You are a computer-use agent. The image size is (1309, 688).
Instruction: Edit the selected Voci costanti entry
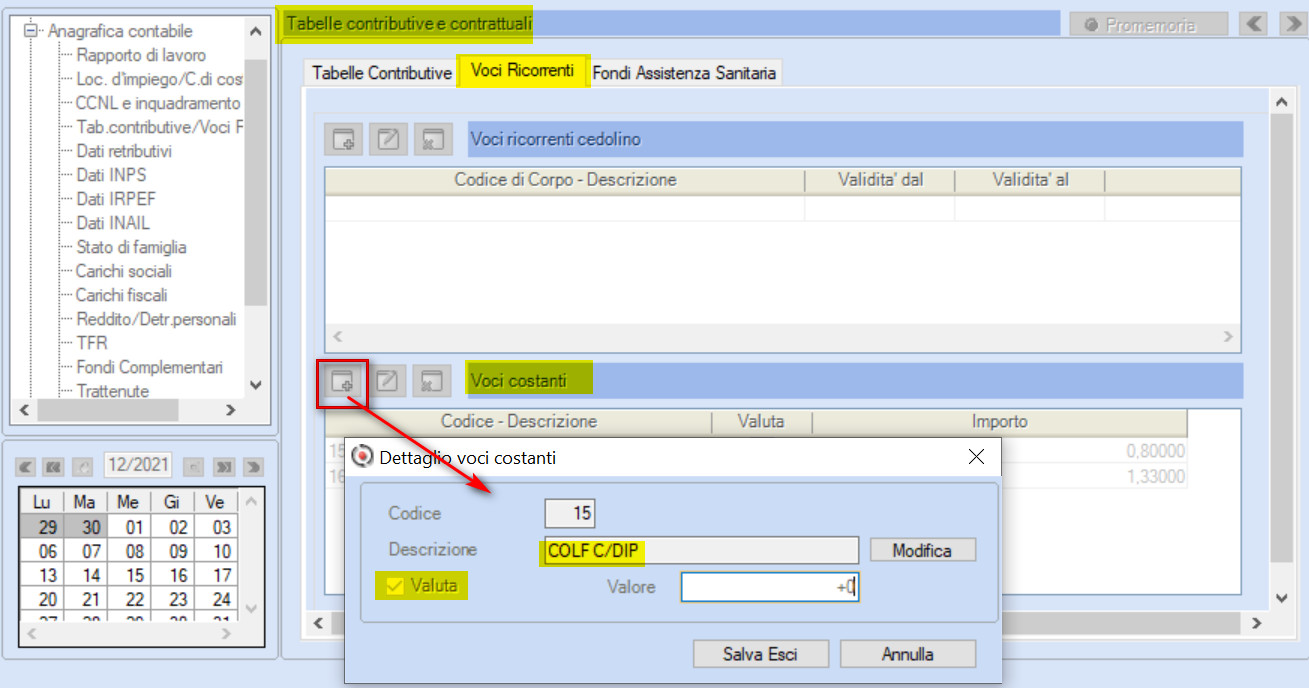387,381
